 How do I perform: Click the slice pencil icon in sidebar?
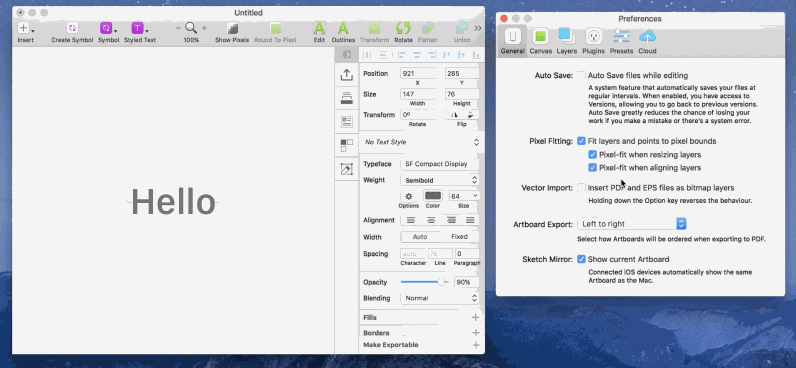[x=347, y=169]
